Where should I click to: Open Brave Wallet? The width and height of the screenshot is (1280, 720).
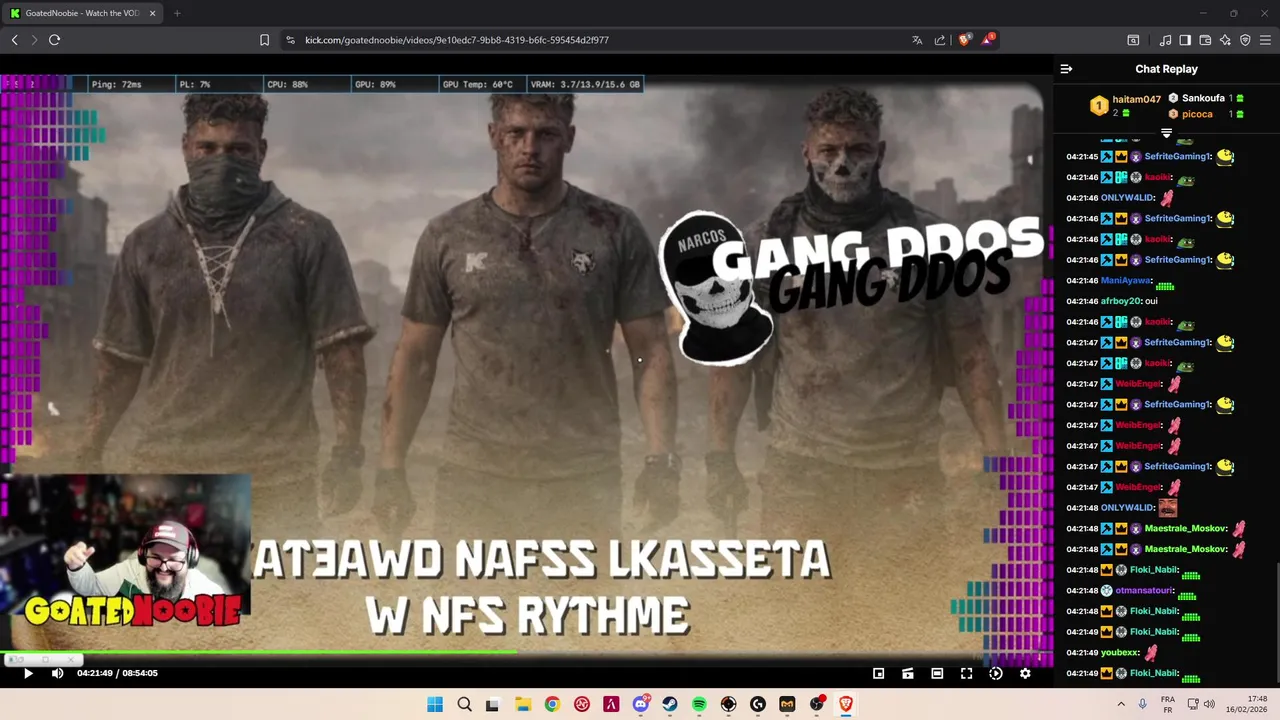[1205, 40]
